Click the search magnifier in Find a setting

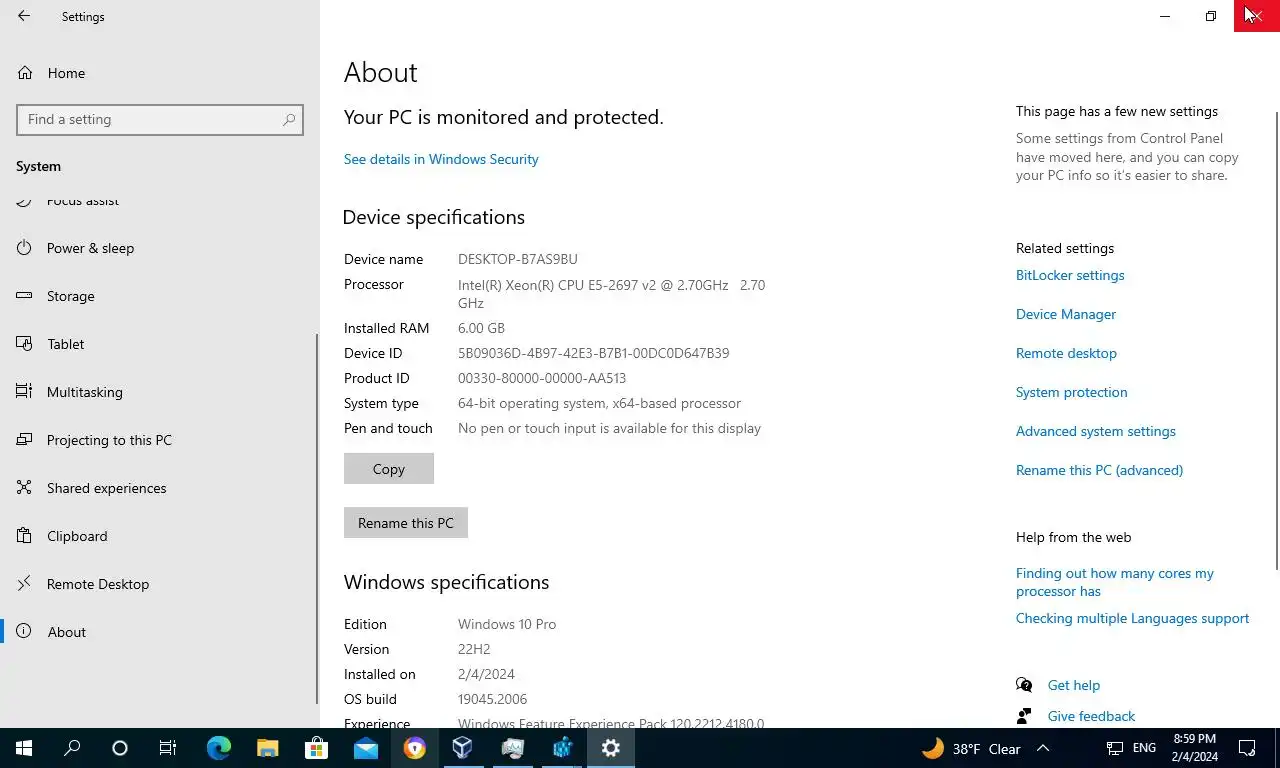point(289,119)
